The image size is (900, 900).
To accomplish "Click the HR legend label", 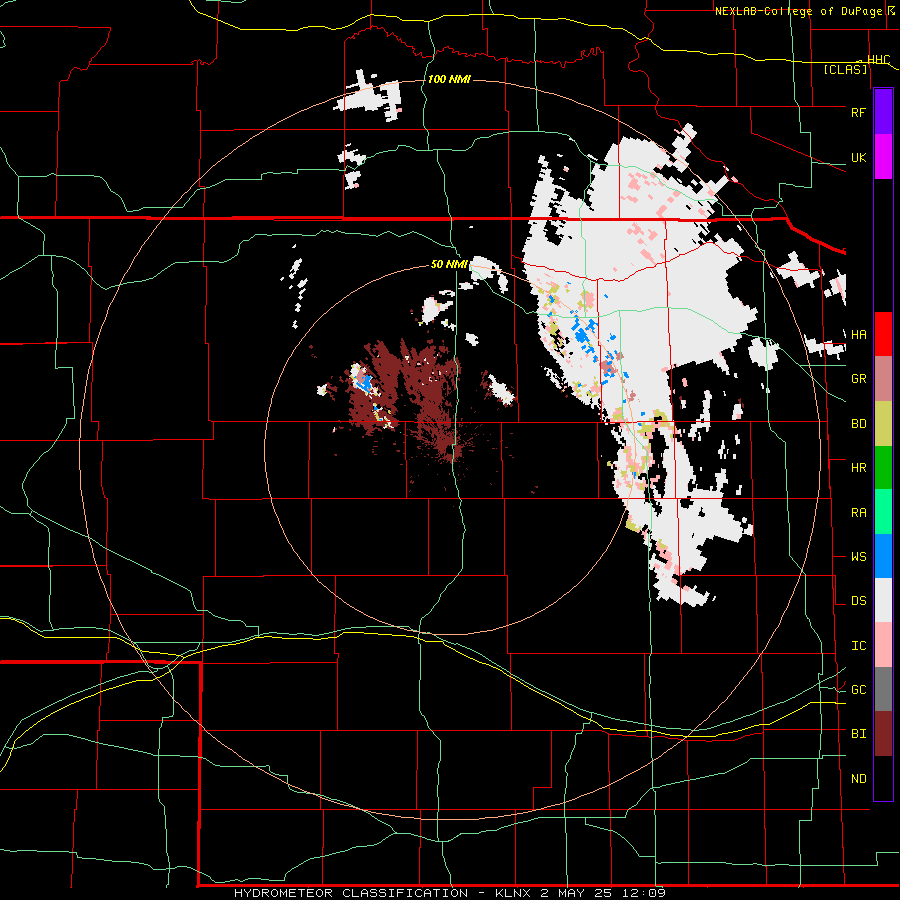I will [x=858, y=468].
